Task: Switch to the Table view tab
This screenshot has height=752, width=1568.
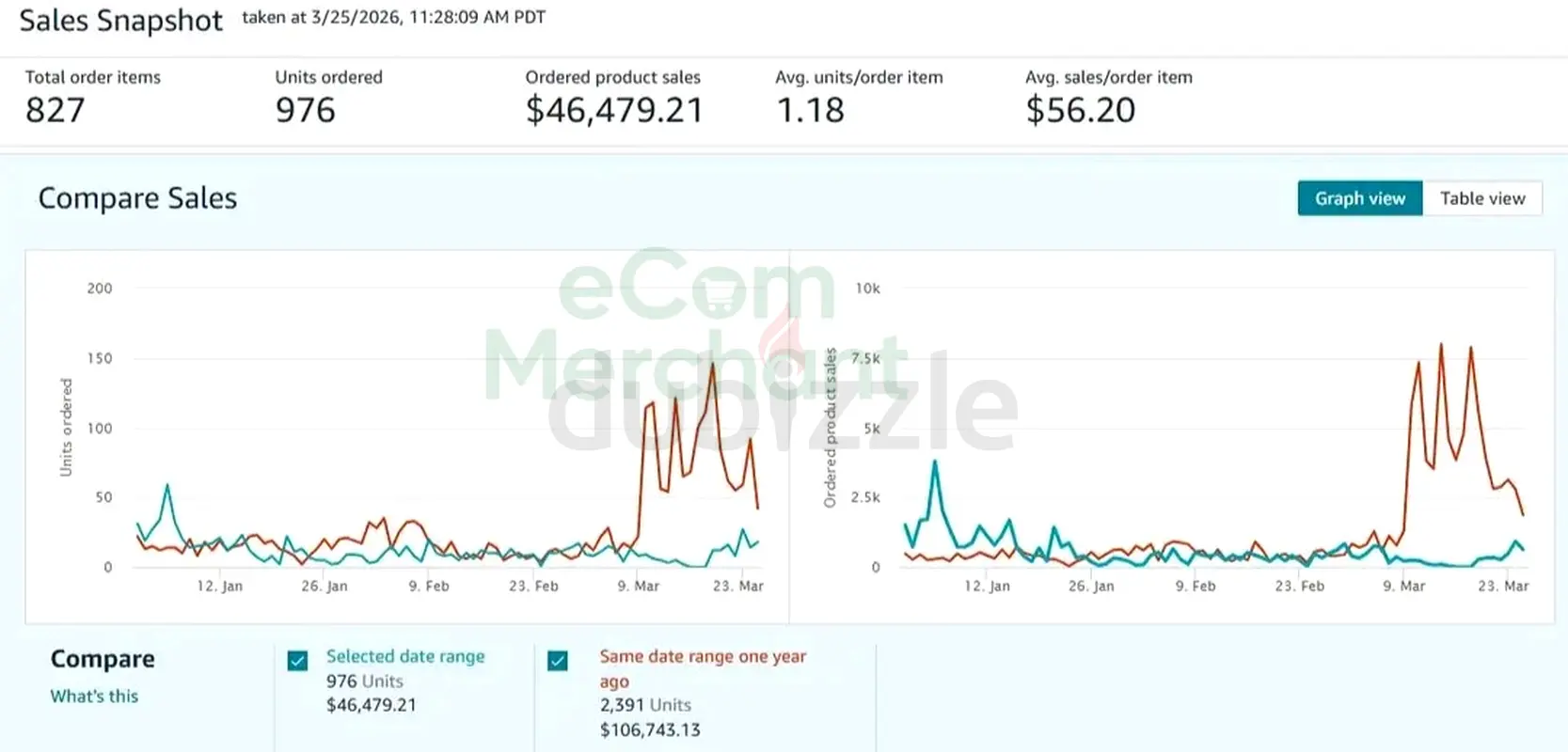Action: [x=1481, y=198]
